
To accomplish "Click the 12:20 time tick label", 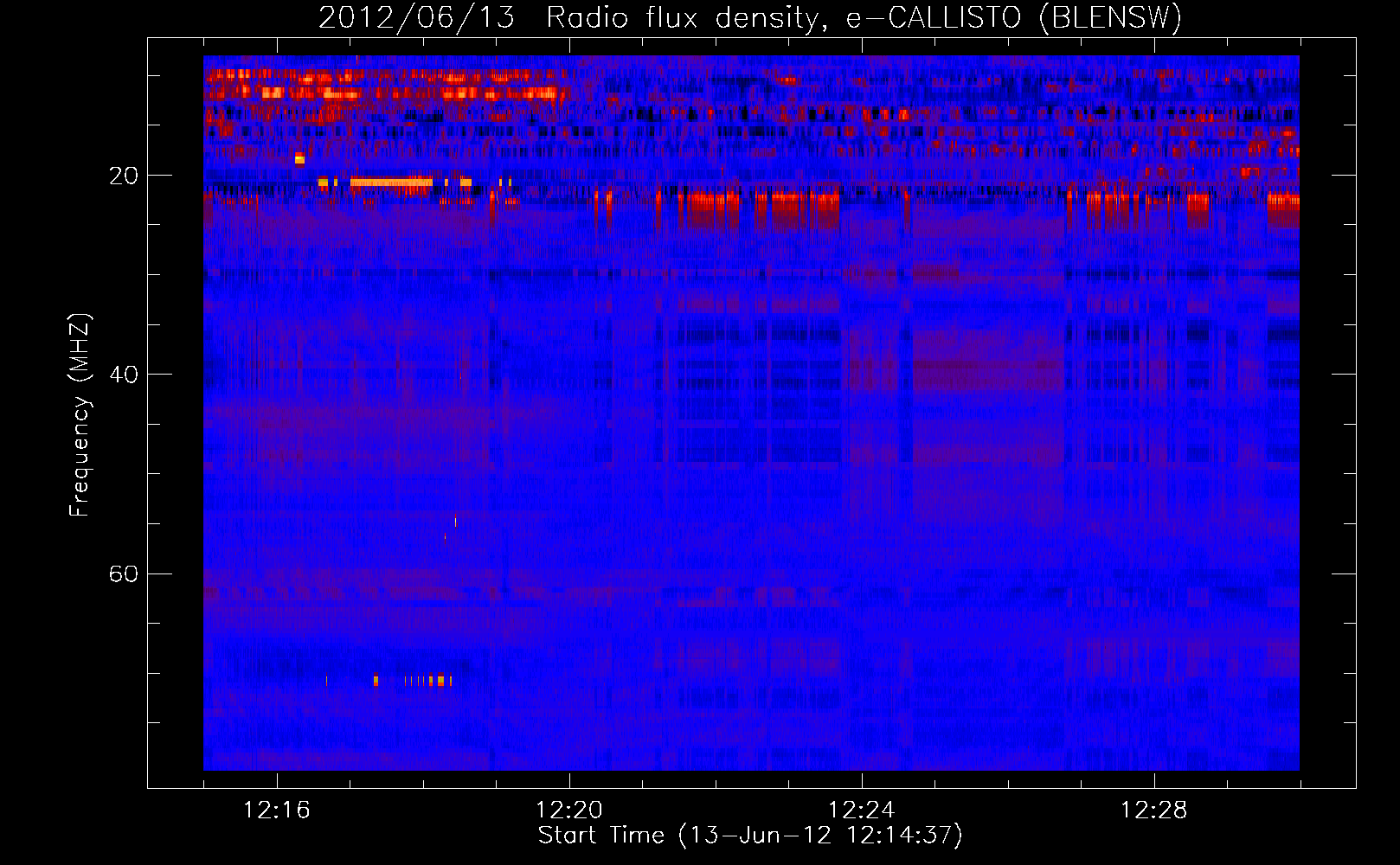I will [569, 811].
